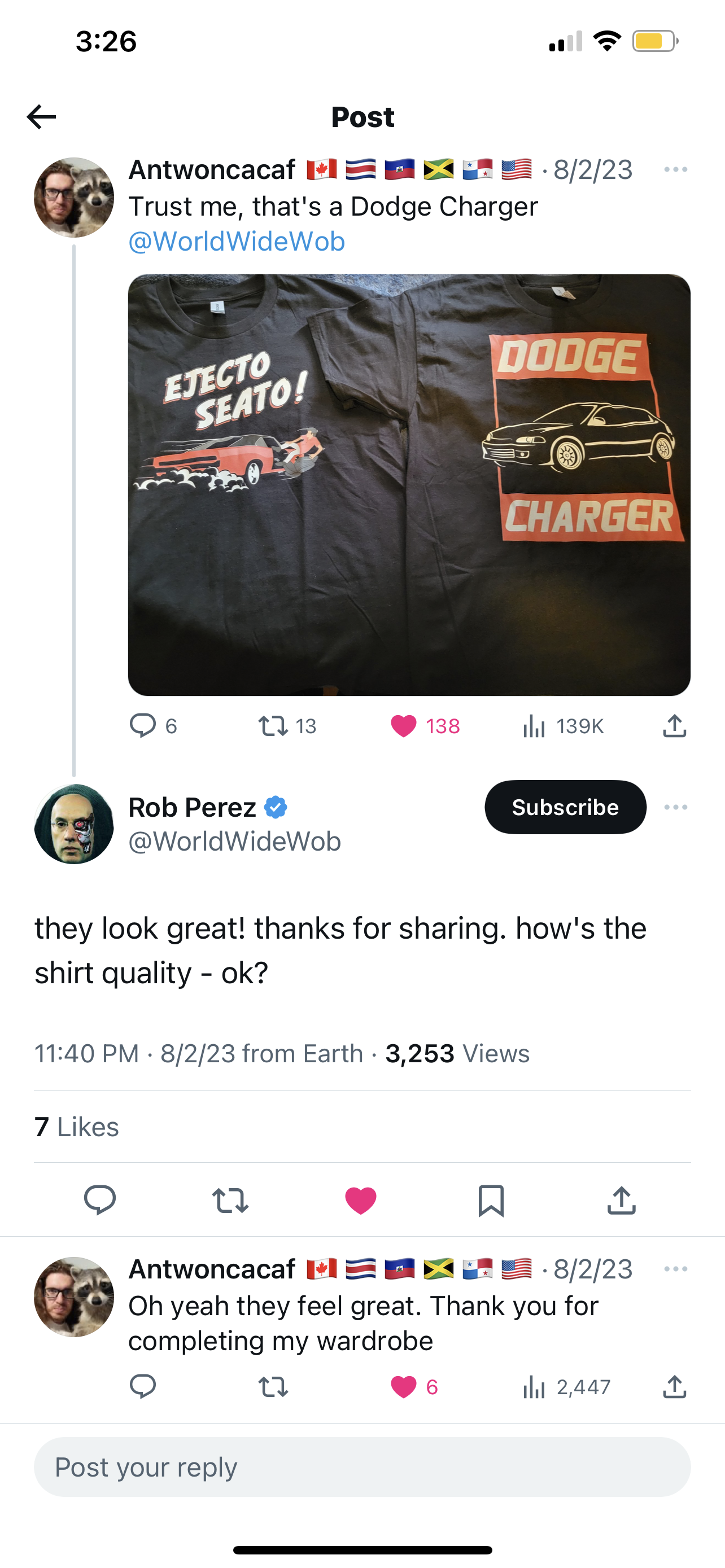Unlike the Dodge Charger post (138 likes)

(x=404, y=725)
